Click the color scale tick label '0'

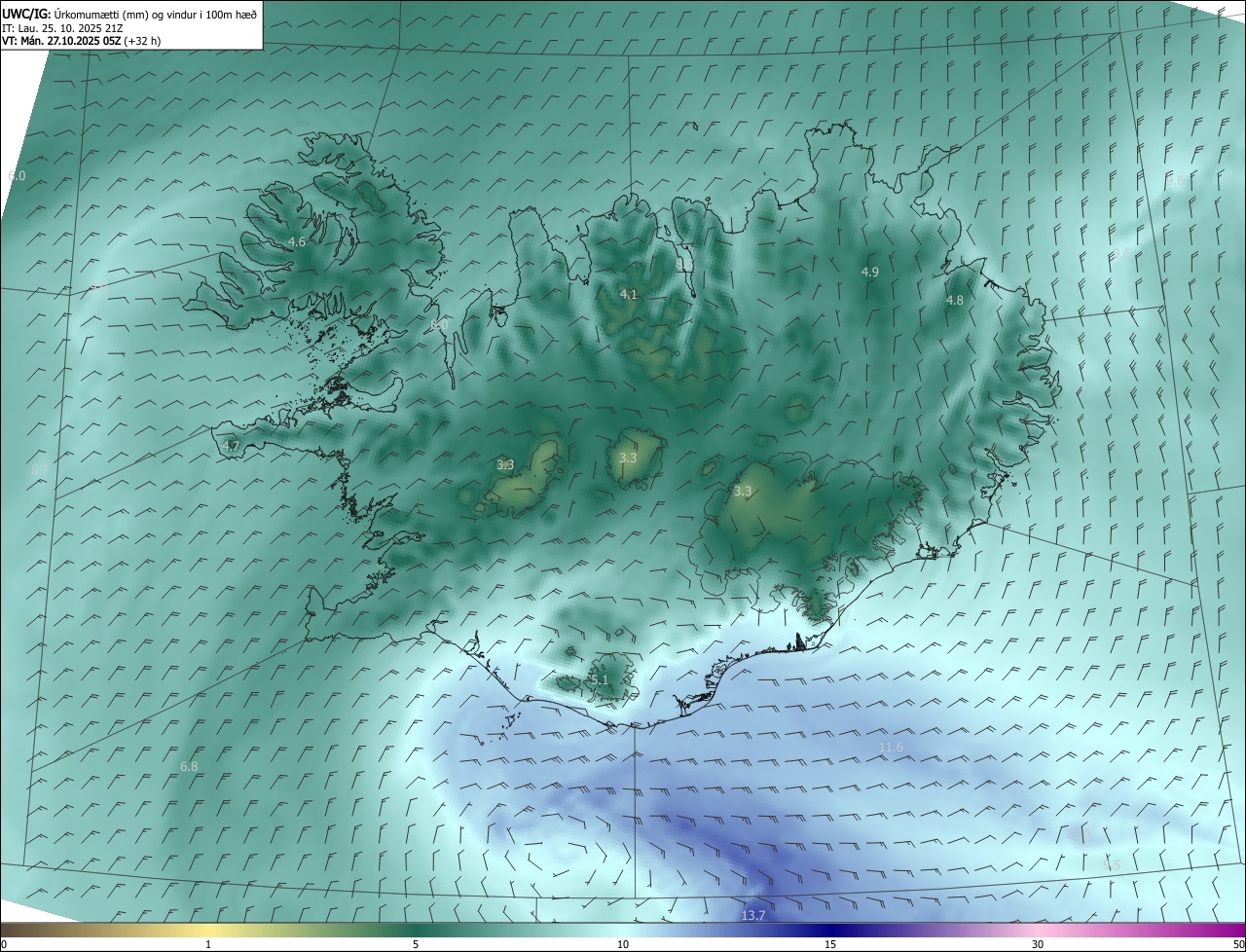(4, 945)
